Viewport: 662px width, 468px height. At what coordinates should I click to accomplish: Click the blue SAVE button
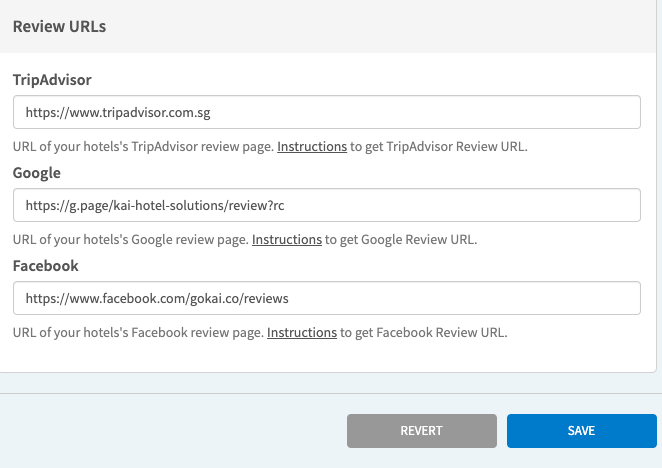tap(581, 431)
